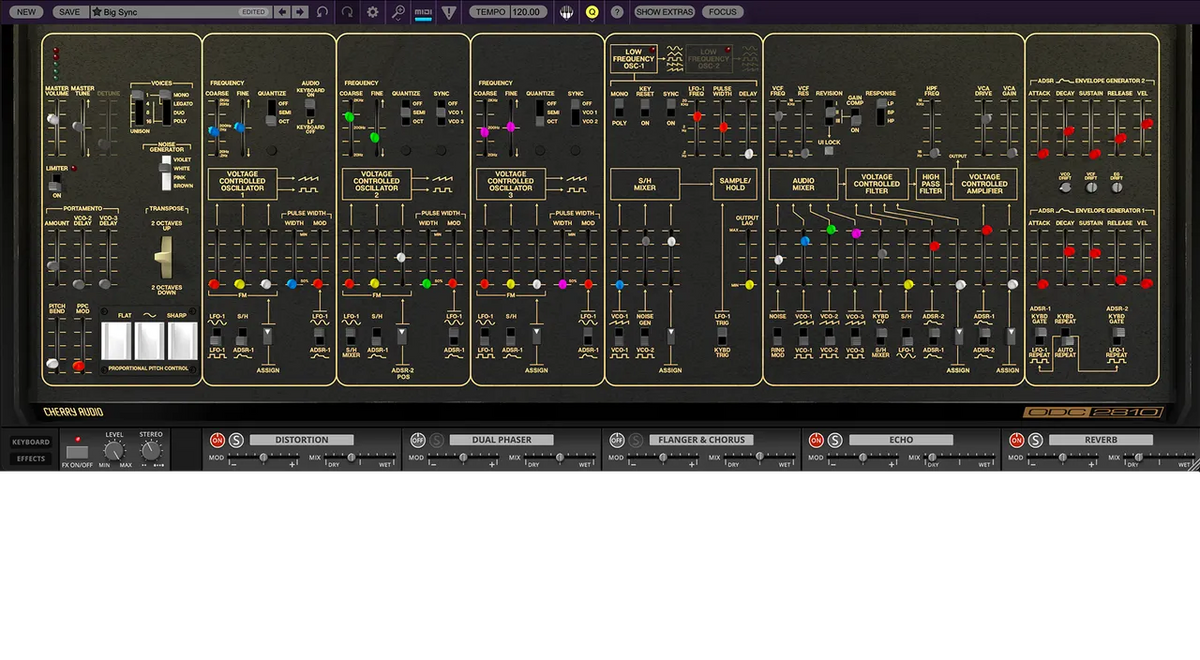Open the MIDI mapping icon

coord(424,12)
